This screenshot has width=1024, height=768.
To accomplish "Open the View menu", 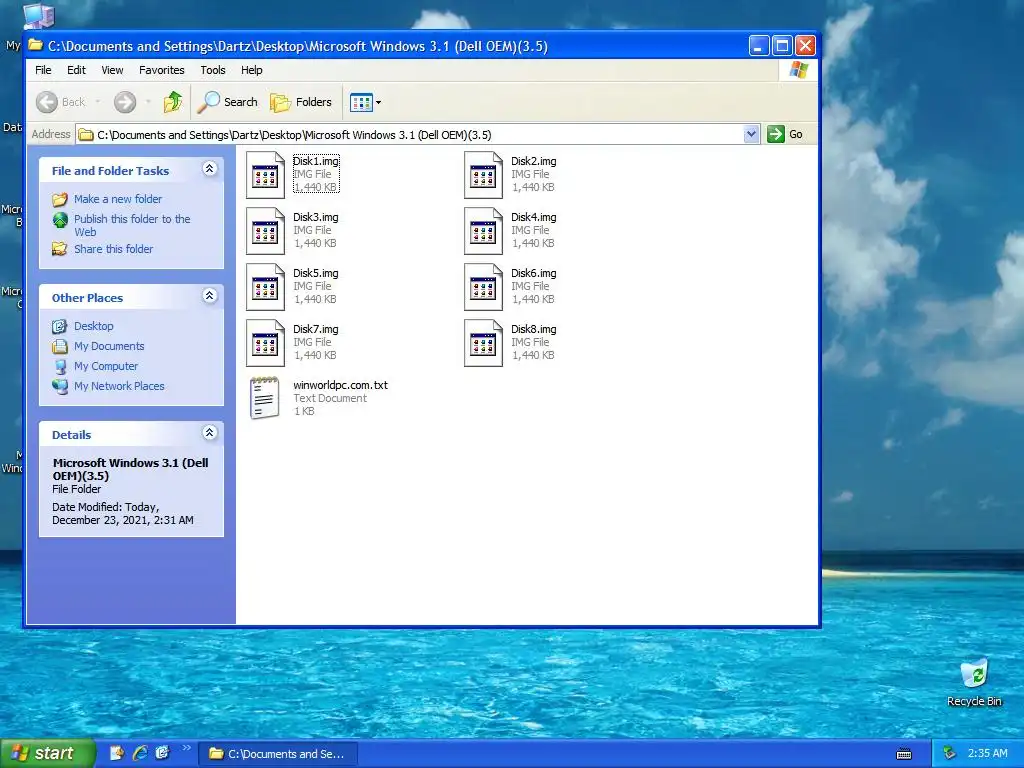I will 112,70.
